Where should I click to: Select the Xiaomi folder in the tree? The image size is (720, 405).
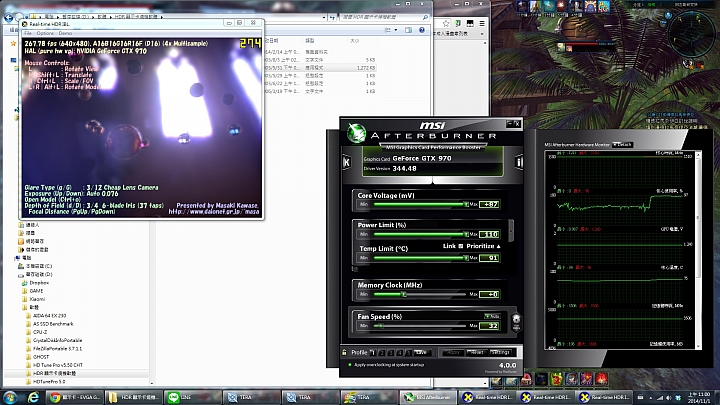pyautogui.click(x=33, y=299)
